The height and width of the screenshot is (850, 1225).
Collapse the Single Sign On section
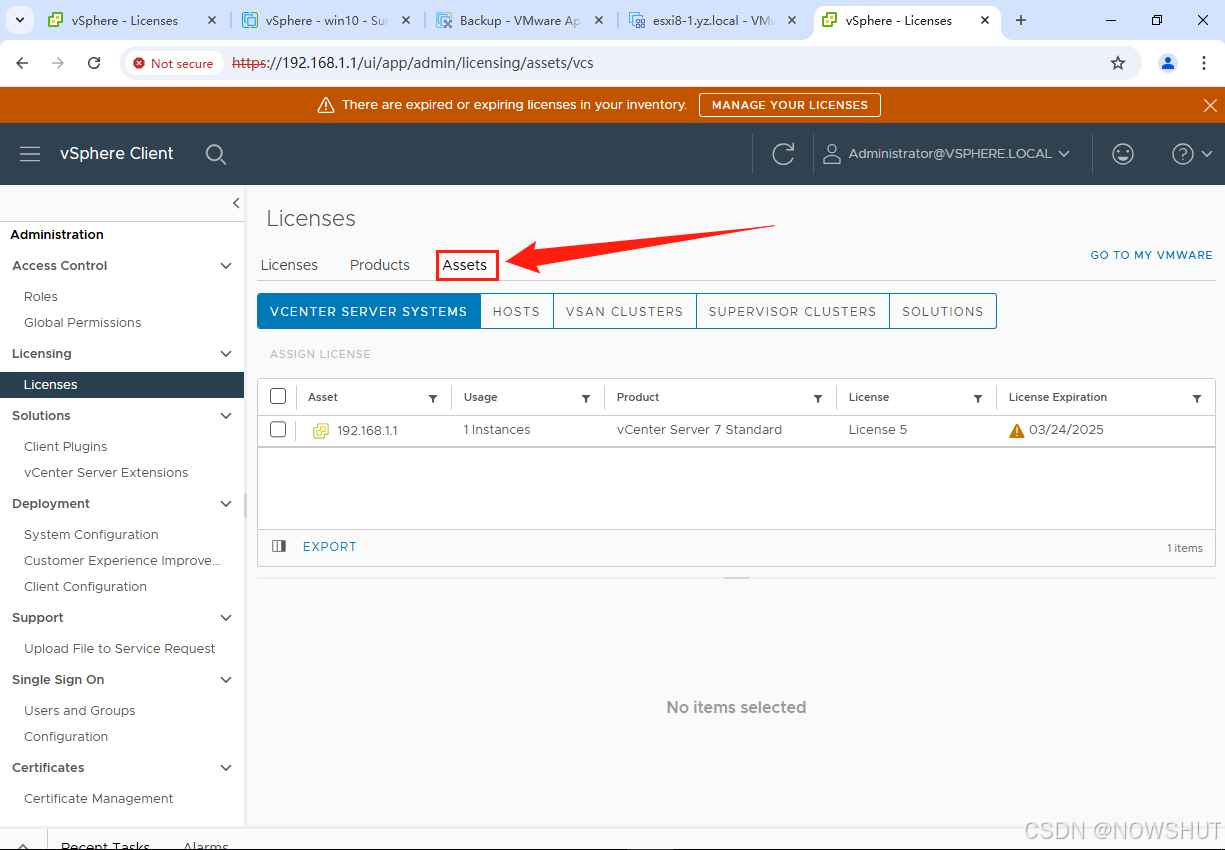click(x=226, y=680)
